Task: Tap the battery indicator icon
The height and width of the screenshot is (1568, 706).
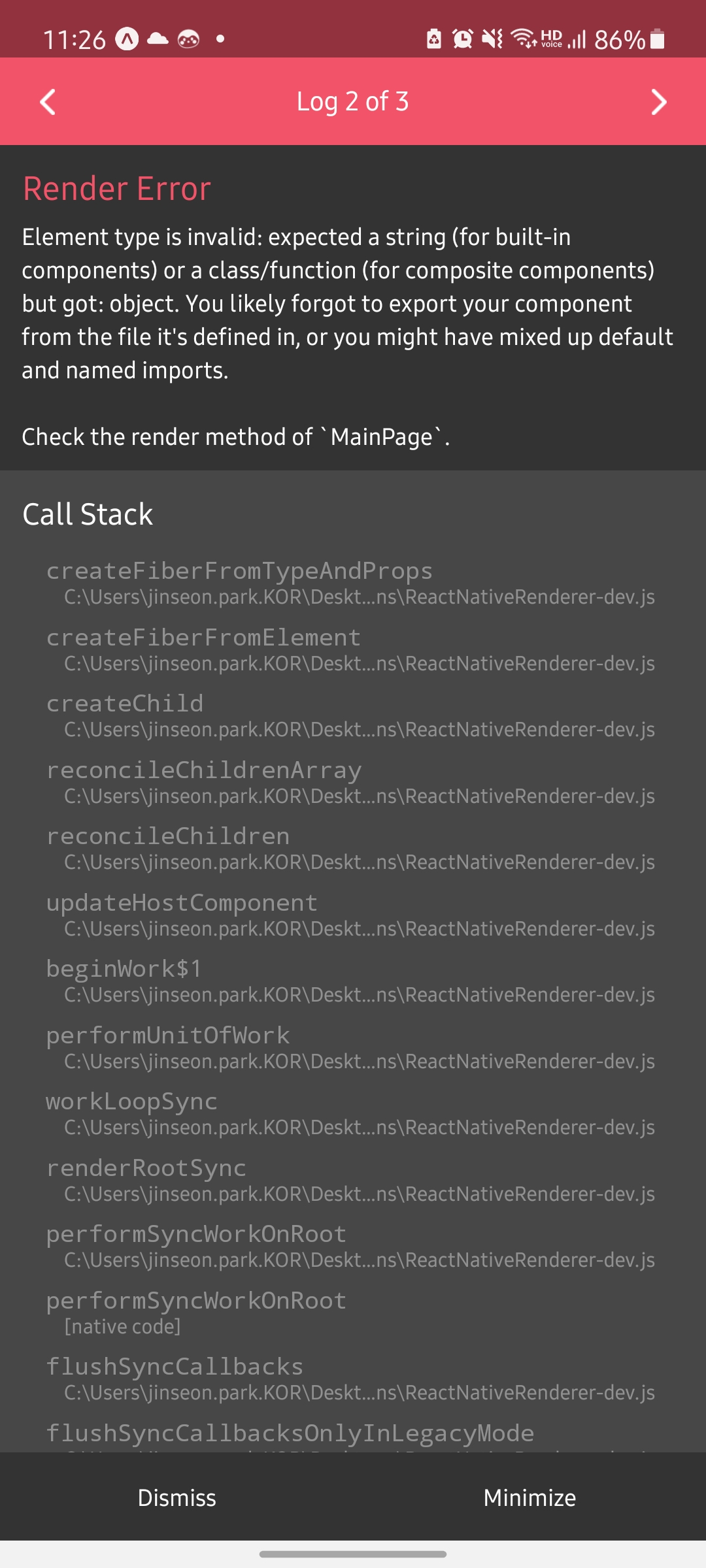Action: pos(658,39)
